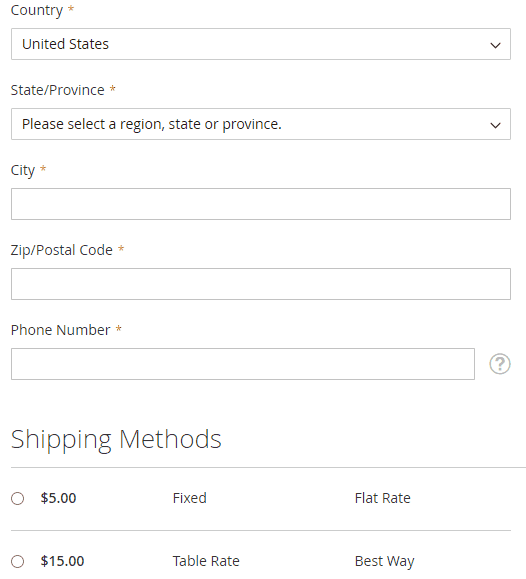Focus the City text field
This screenshot has width=526, height=579.
point(261,204)
